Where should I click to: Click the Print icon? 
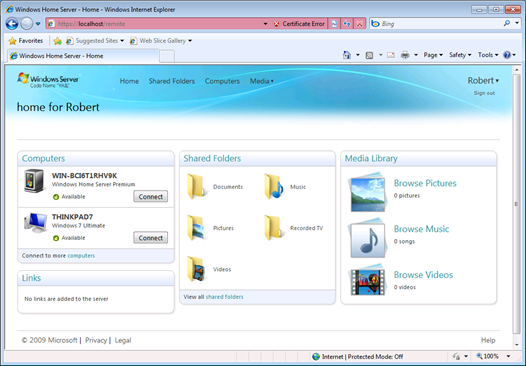pyautogui.click(x=405, y=55)
